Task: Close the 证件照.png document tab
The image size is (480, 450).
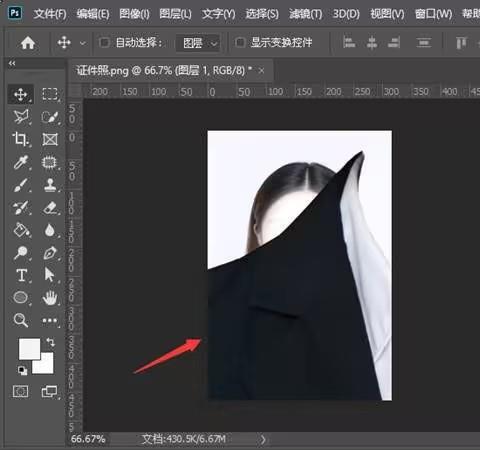Action: (262, 71)
